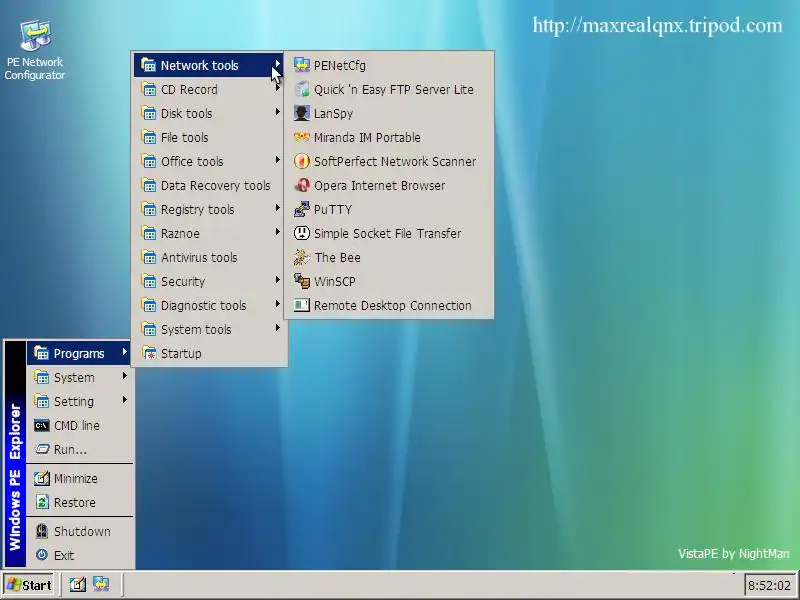
Task: Expand Raznoe submenu arrow
Action: pos(278,232)
